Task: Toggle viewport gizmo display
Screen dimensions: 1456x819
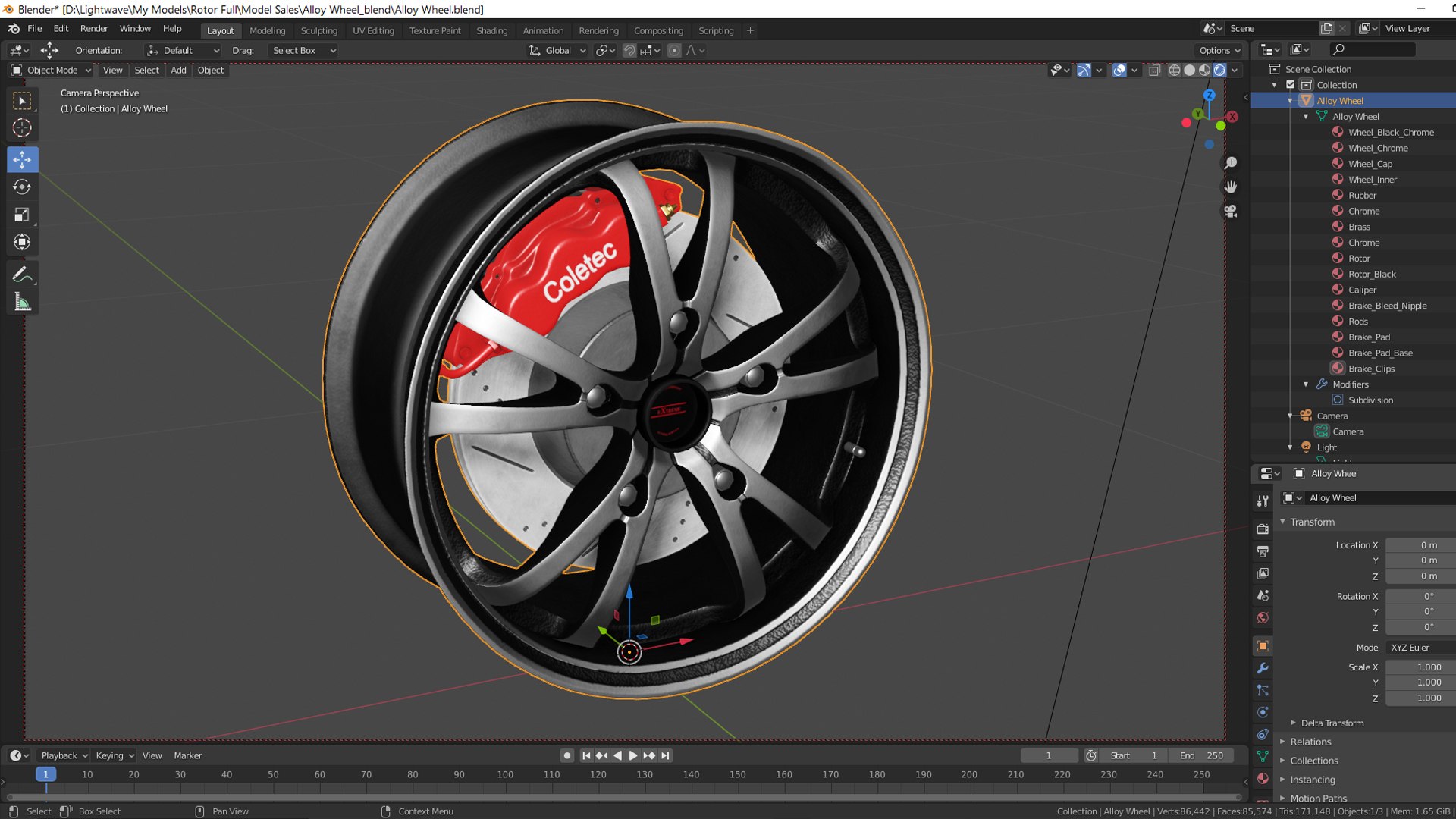Action: (x=1084, y=70)
